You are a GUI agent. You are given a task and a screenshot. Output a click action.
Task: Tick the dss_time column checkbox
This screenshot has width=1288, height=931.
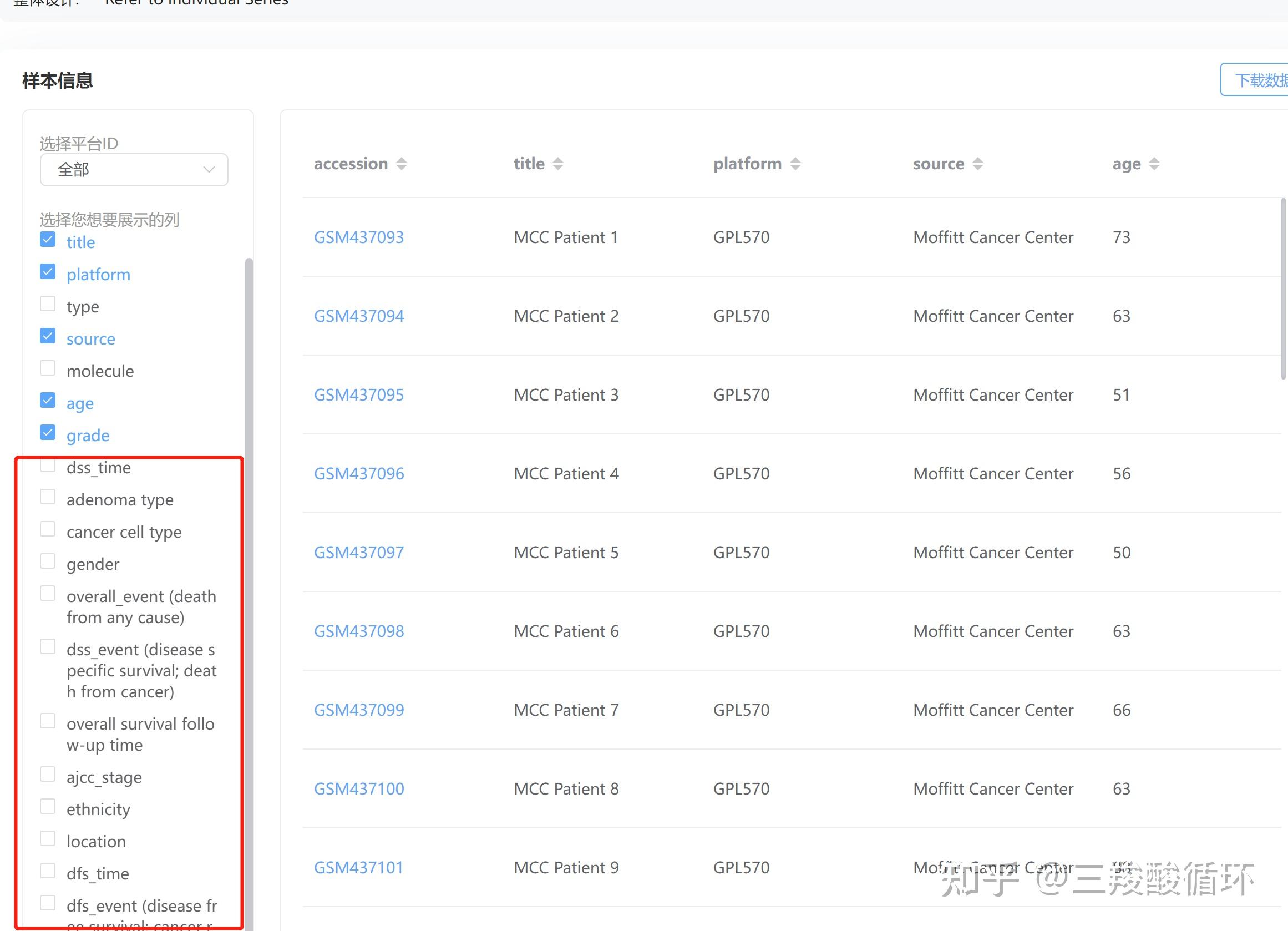48,467
